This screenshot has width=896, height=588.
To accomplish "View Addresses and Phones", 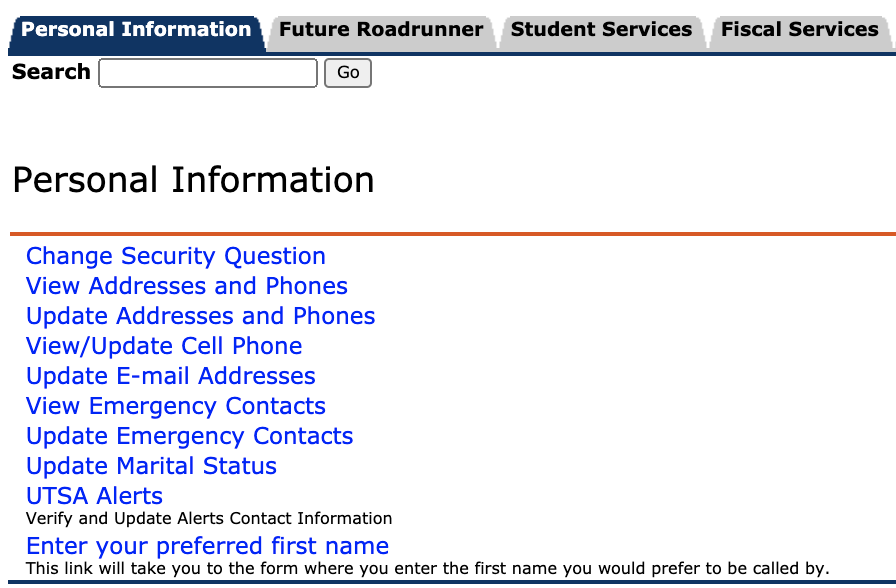I will tap(187, 286).
